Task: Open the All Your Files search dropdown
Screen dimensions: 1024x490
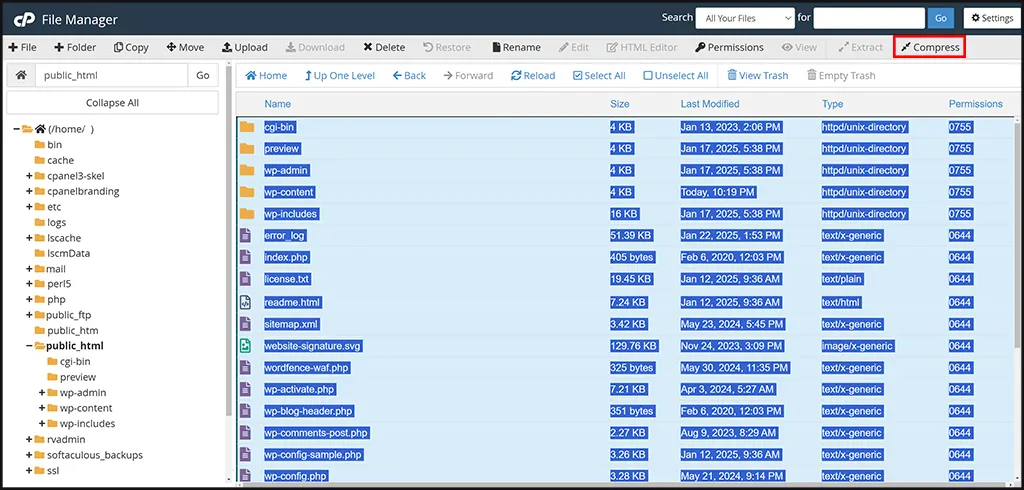Action: (x=745, y=18)
